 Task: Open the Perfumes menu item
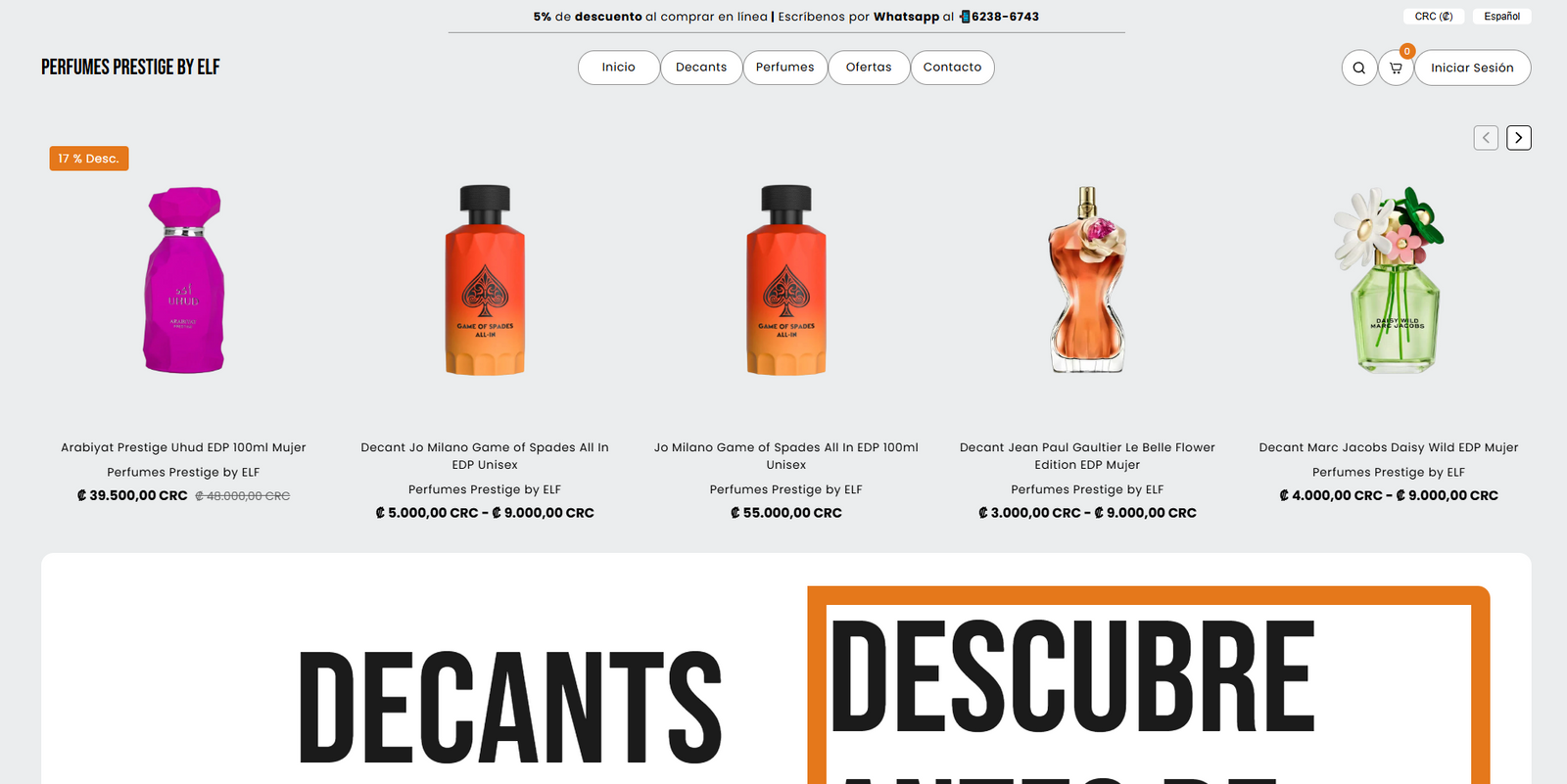click(784, 68)
